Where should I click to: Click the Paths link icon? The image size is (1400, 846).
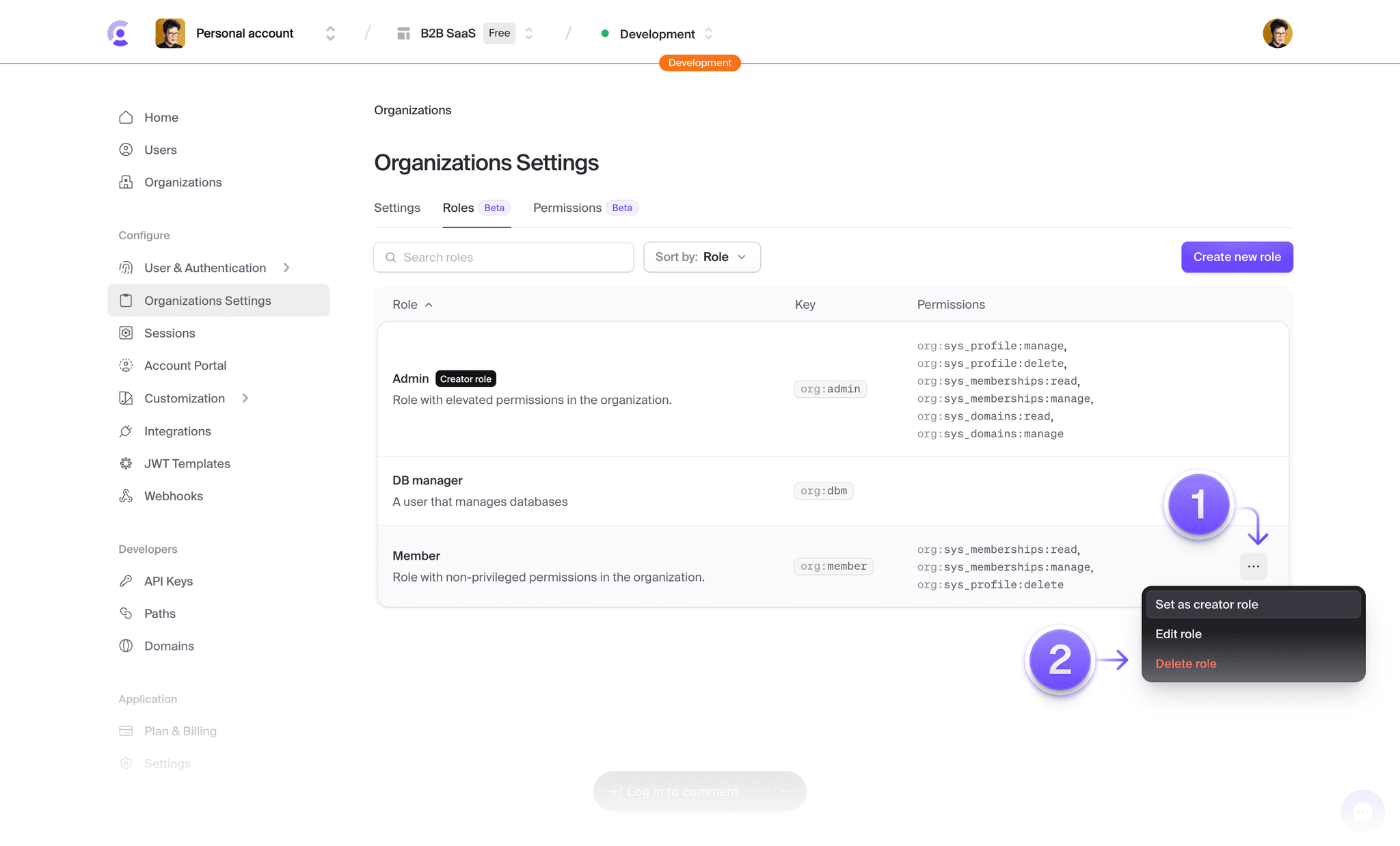click(x=126, y=614)
